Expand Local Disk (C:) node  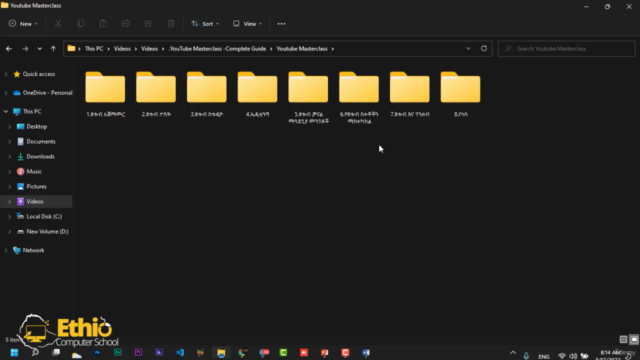9,217
